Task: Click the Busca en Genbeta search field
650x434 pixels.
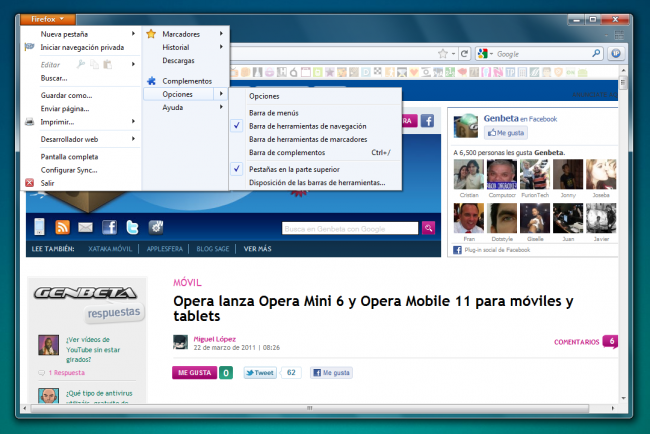Action: pos(350,228)
